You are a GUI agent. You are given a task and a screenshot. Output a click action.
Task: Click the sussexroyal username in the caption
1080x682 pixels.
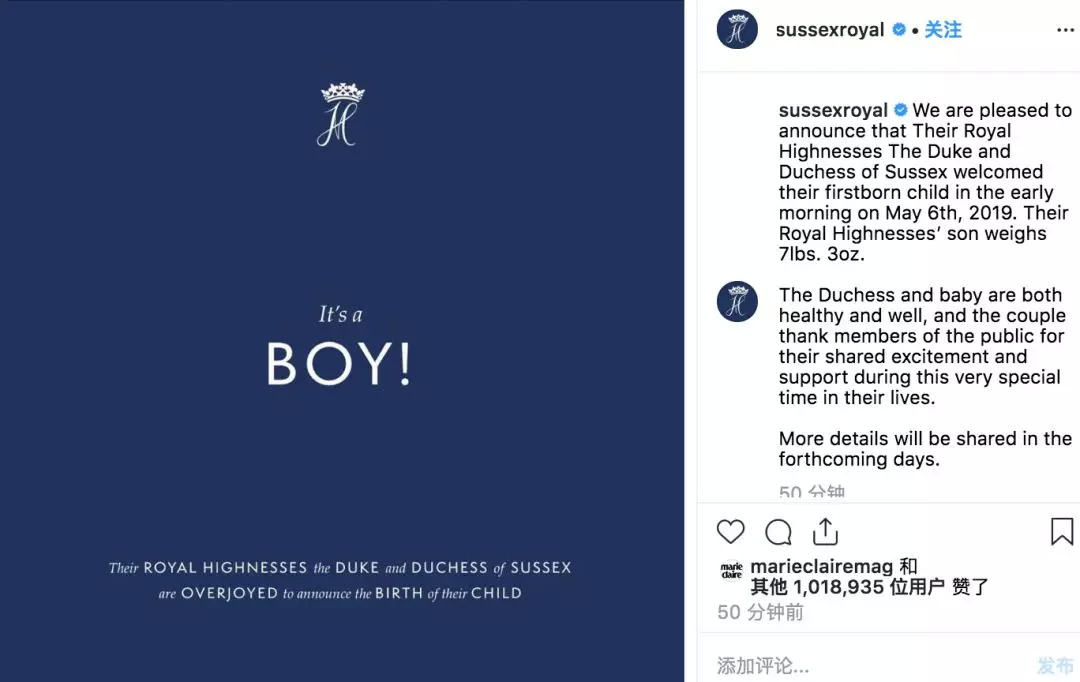pyautogui.click(x=833, y=110)
